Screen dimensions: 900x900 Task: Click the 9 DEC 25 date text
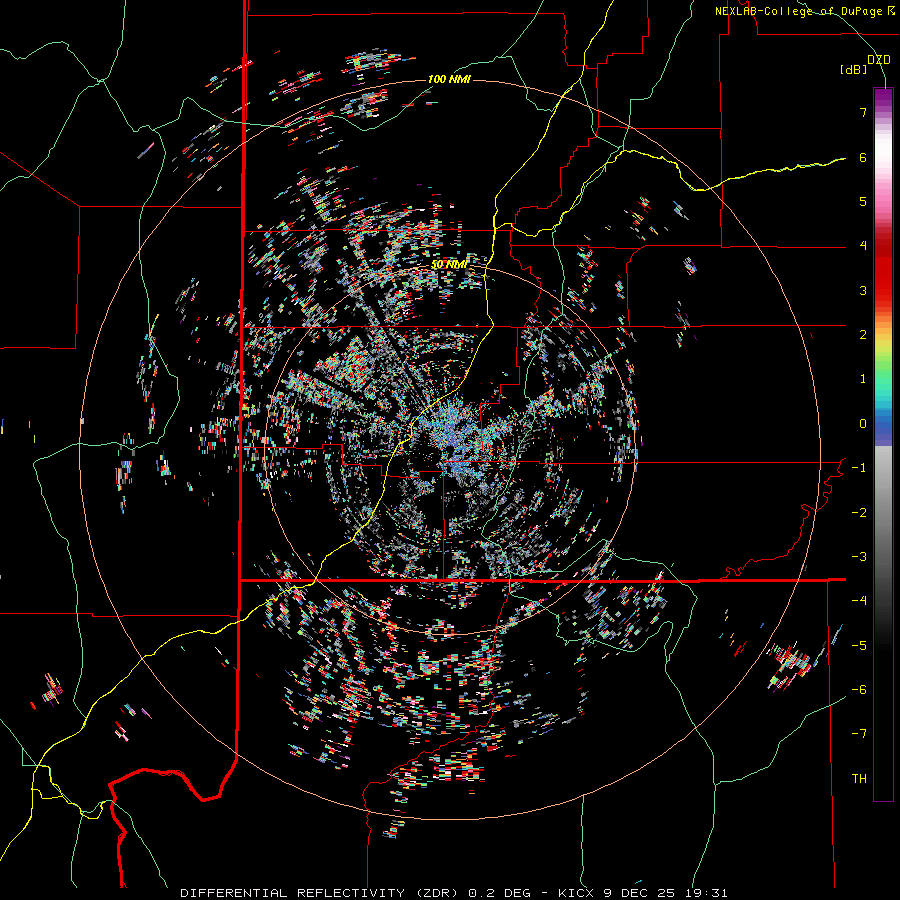638,893
